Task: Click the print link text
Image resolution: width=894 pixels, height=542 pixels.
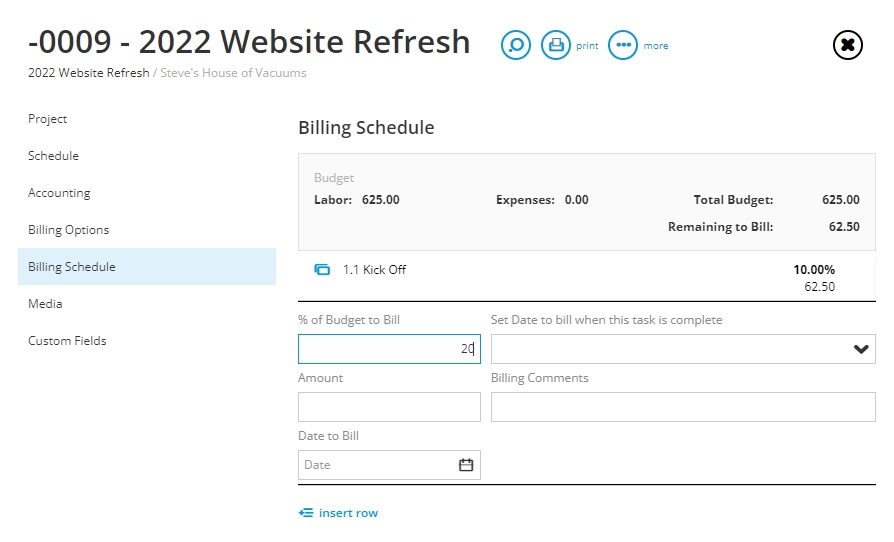Action: (x=587, y=46)
